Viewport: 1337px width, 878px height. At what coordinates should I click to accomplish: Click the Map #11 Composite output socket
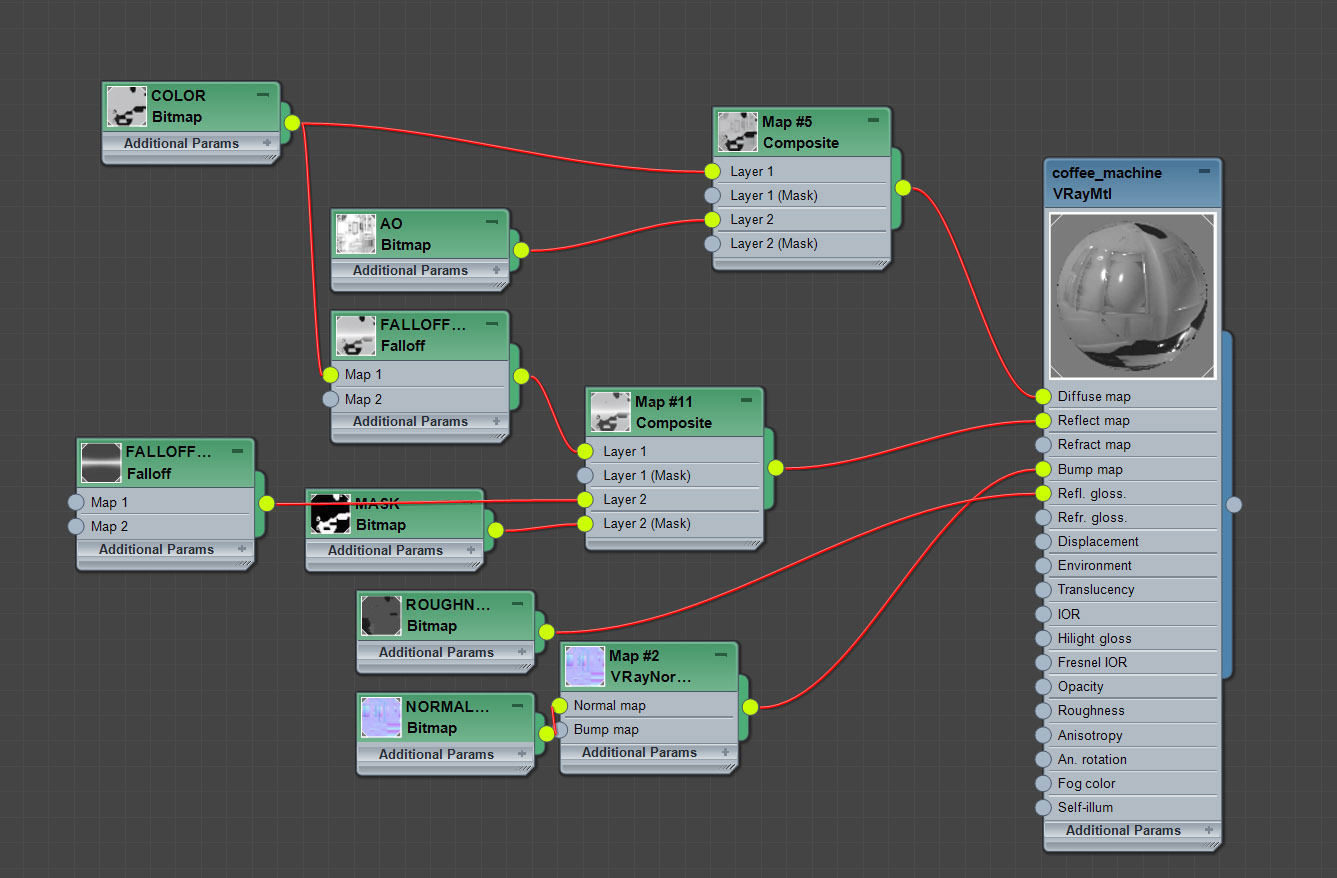(x=776, y=467)
